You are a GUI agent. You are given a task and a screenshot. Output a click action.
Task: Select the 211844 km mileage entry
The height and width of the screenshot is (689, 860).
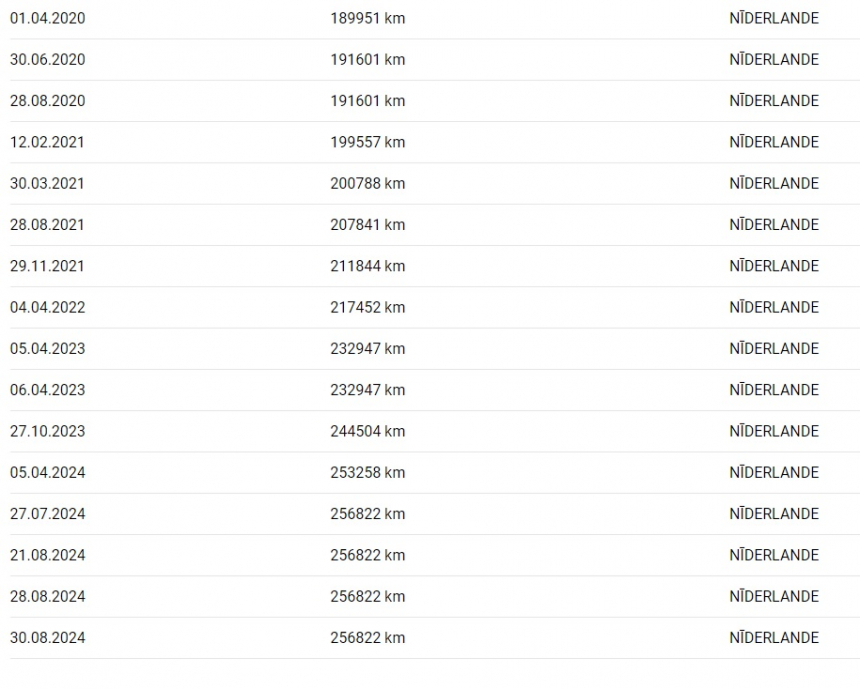[367, 266]
